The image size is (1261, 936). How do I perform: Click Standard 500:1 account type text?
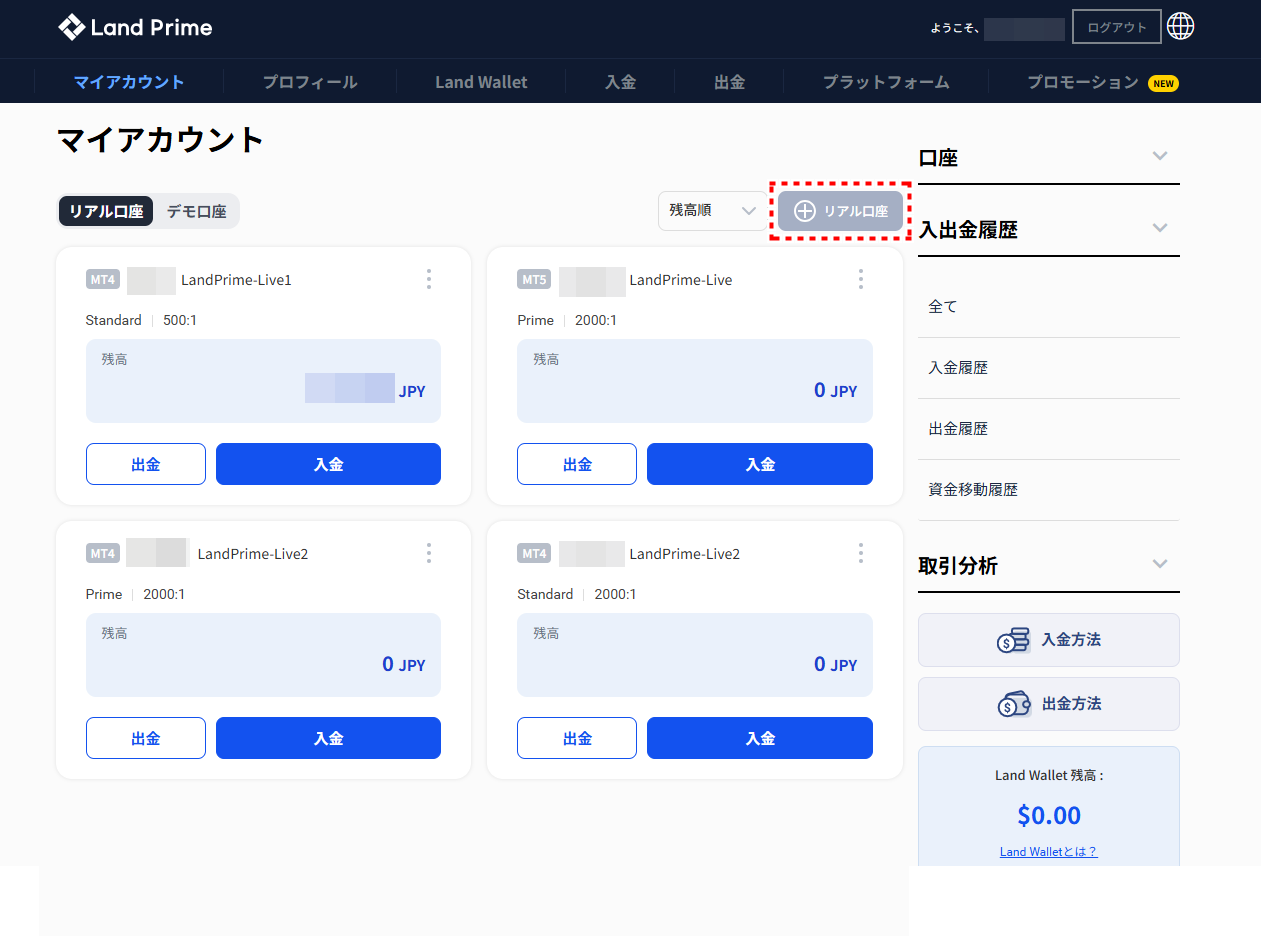(140, 320)
